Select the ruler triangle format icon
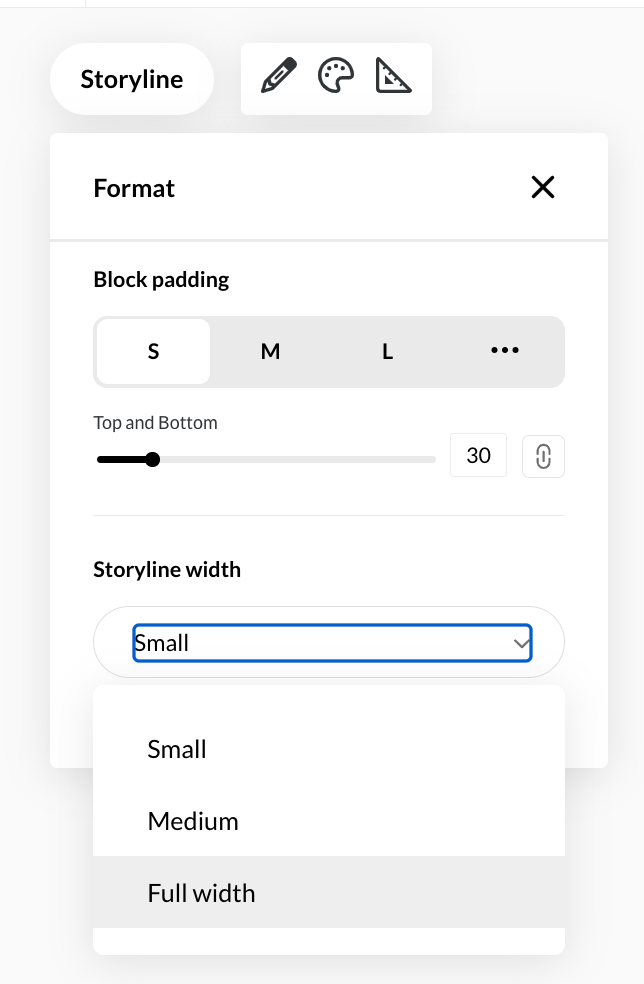This screenshot has height=984, width=644. (394, 77)
